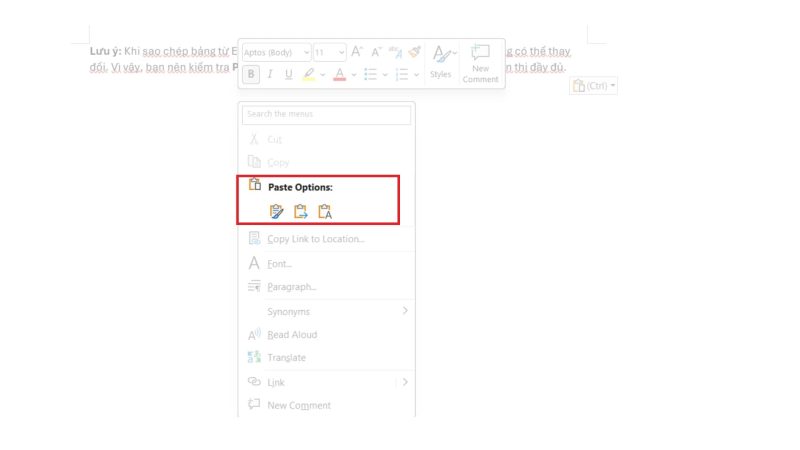Open the numbering style dropdown
The height and width of the screenshot is (450, 800).
[x=416, y=75]
